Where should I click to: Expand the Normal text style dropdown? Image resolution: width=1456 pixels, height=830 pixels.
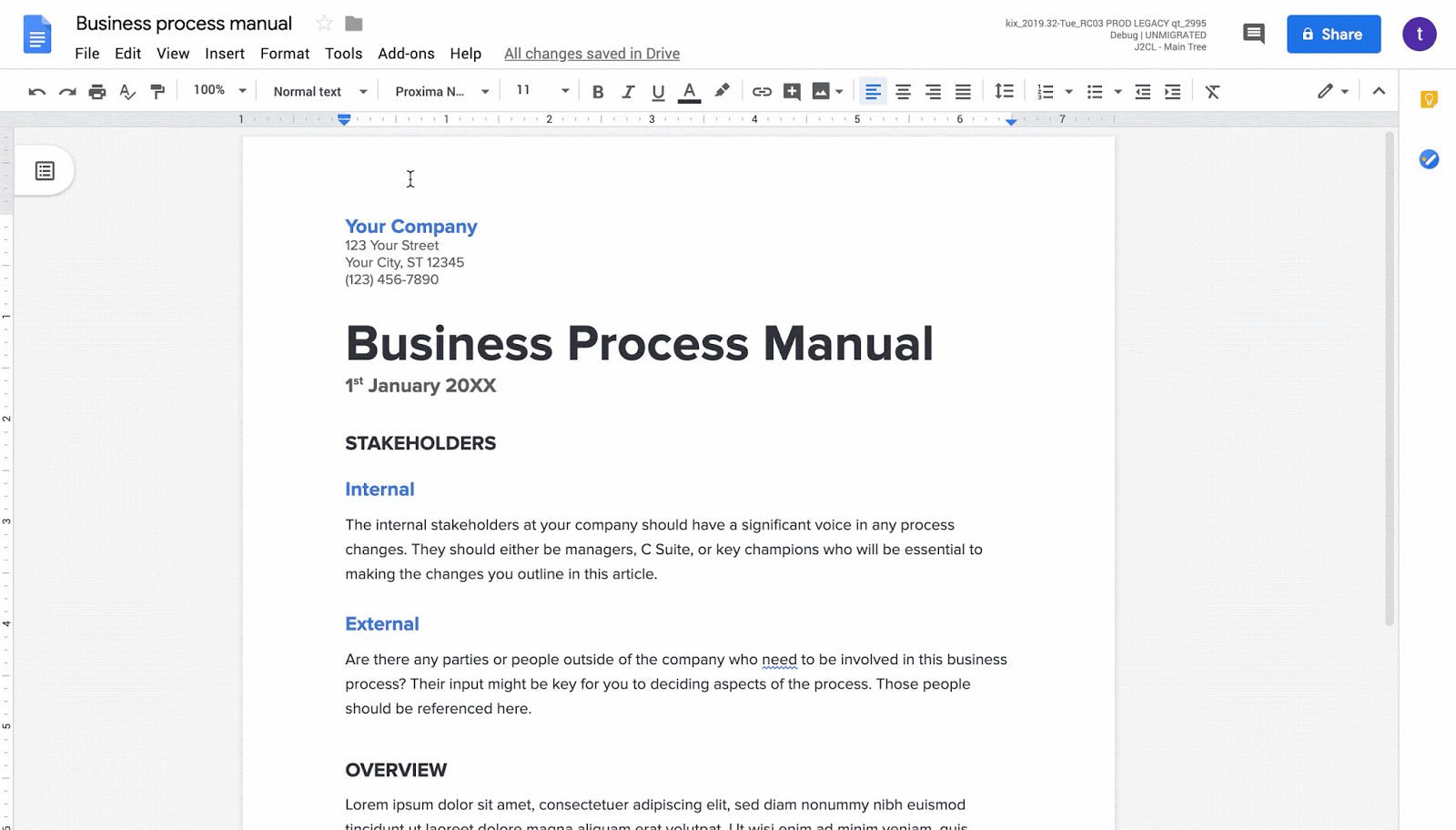click(319, 91)
